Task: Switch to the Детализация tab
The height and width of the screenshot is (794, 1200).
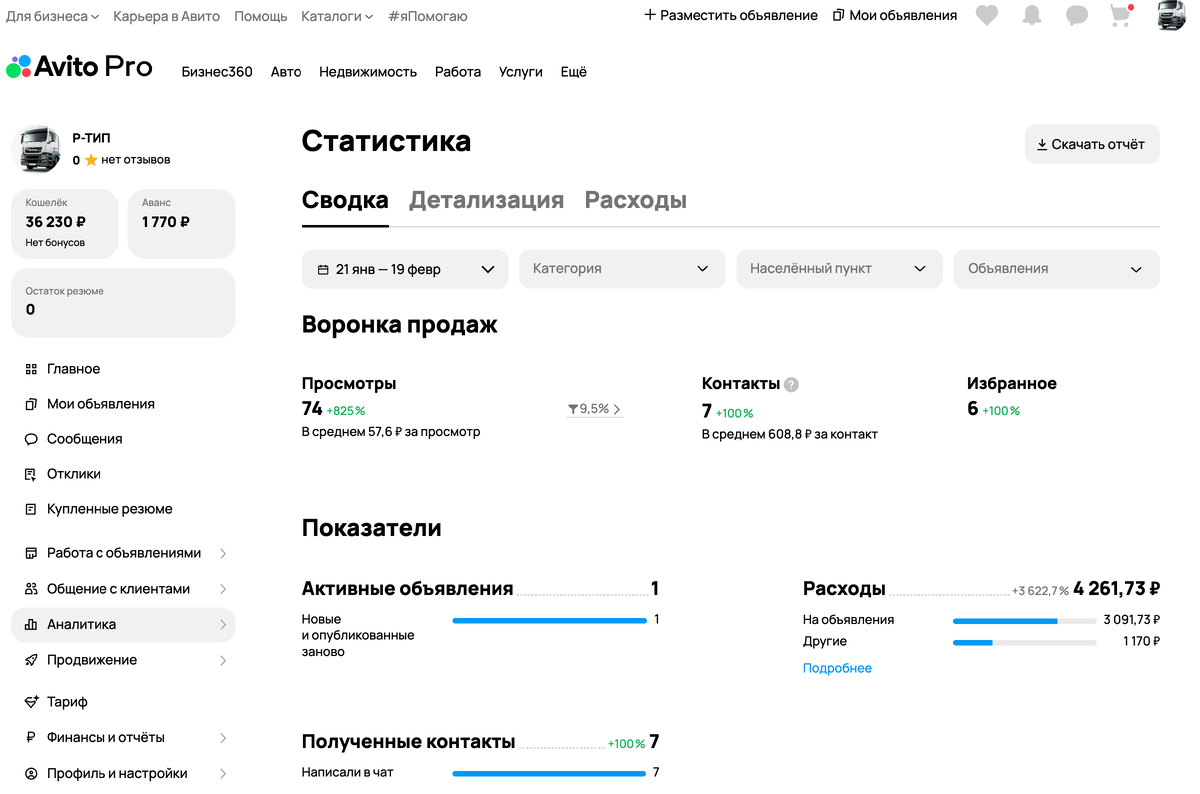Action: [x=486, y=200]
